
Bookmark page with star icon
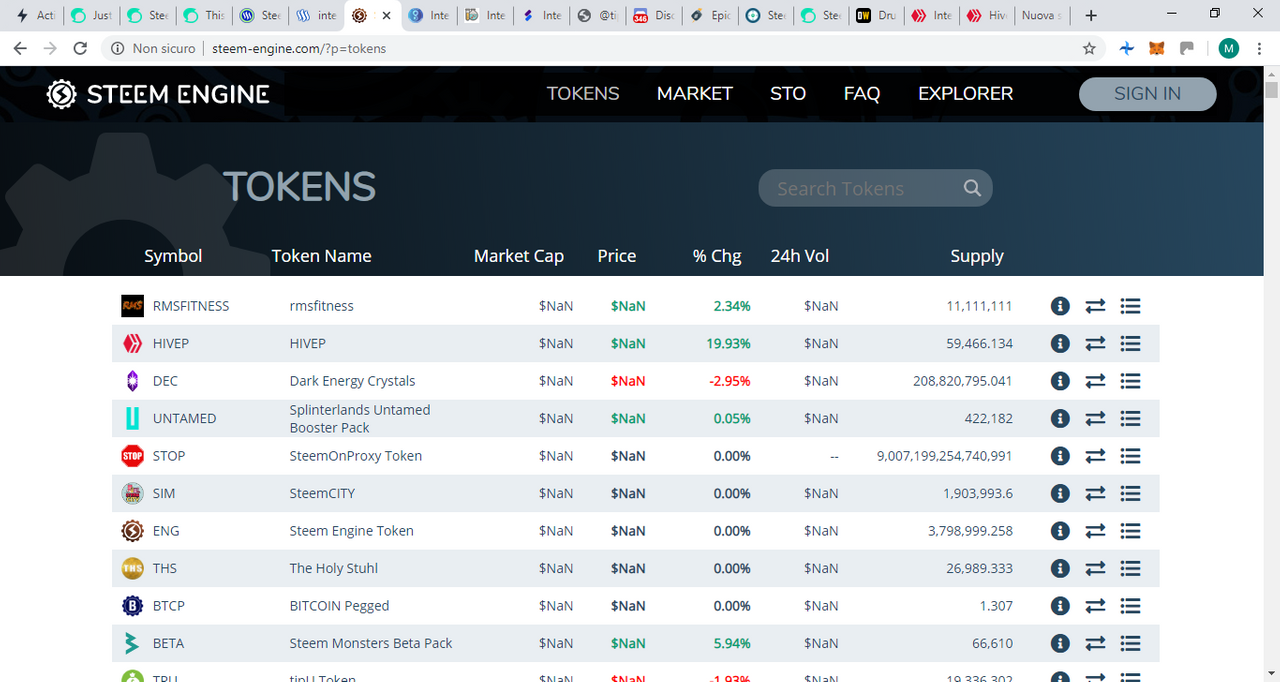coord(1089,48)
